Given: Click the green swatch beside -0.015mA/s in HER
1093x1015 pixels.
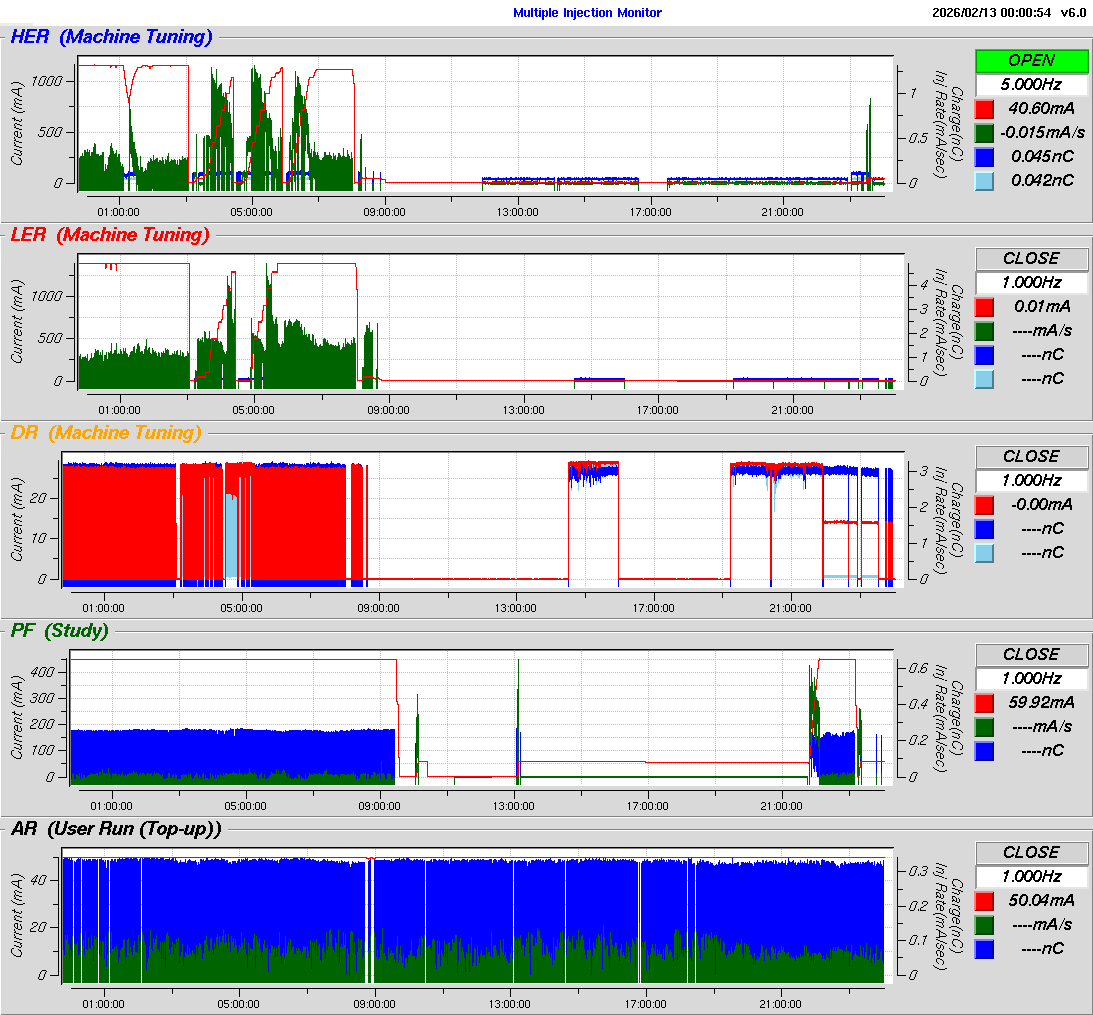Looking at the screenshot, I should point(985,133).
